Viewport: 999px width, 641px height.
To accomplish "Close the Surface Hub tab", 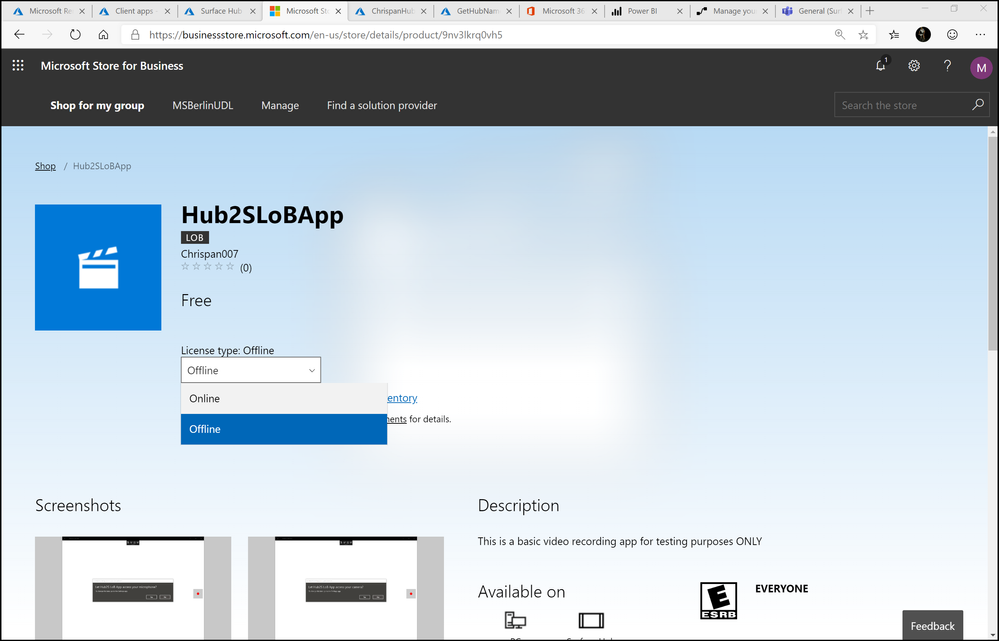I will pyautogui.click(x=253, y=11).
